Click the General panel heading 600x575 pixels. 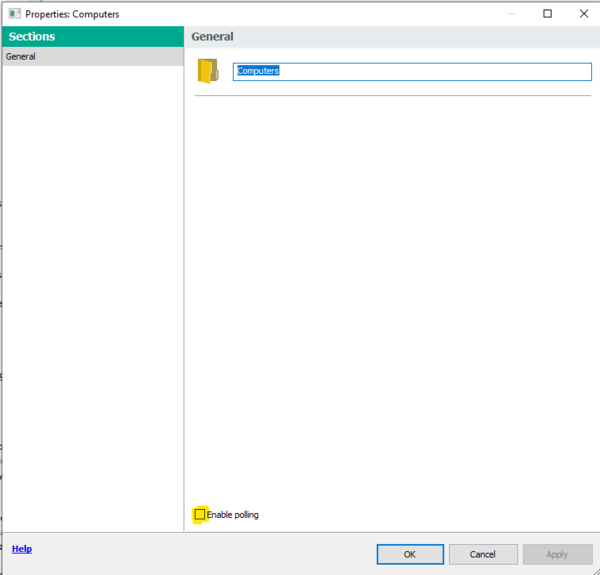click(x=212, y=36)
